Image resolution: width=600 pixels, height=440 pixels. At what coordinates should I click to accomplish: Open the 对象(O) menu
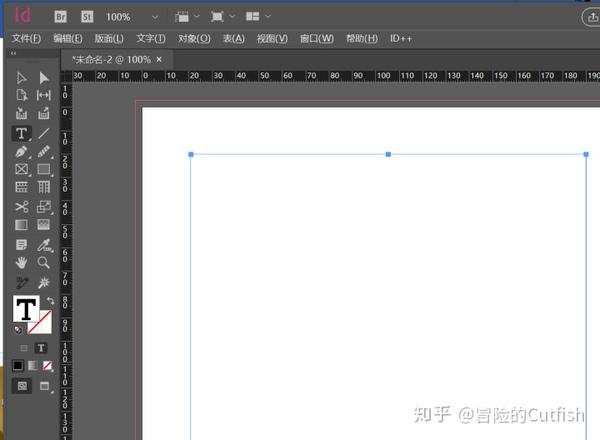point(194,38)
